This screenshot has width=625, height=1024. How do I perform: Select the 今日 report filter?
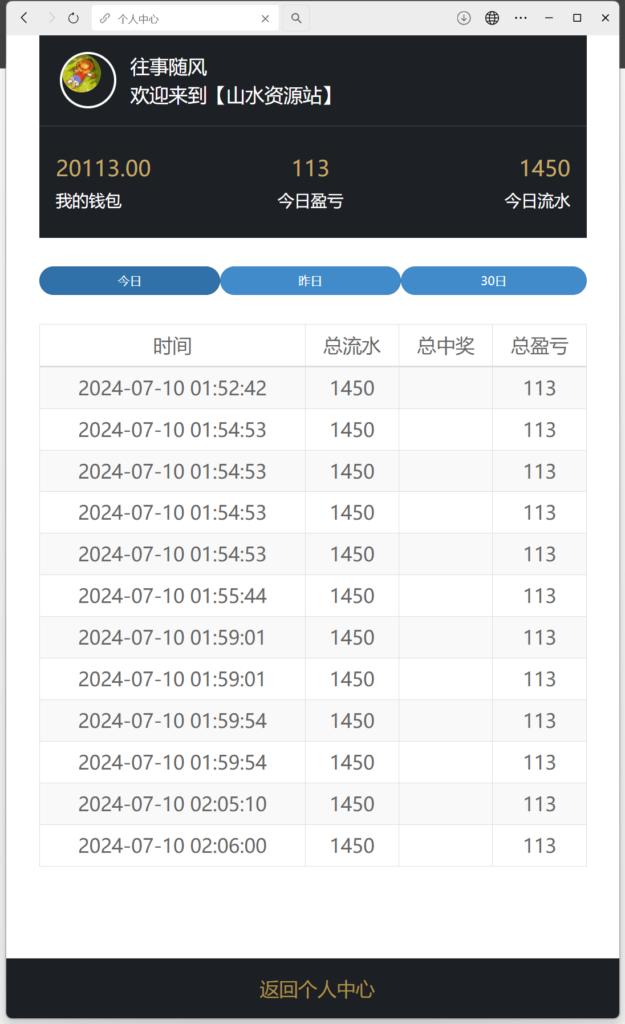click(129, 281)
